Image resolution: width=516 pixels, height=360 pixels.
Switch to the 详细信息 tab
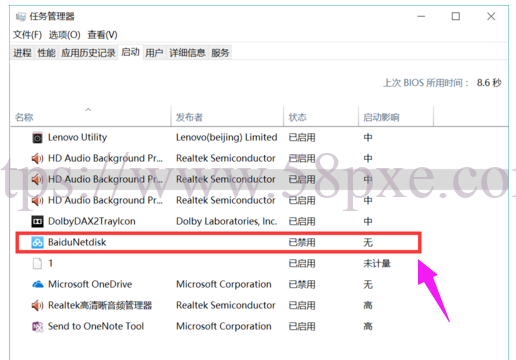pyautogui.click(x=187, y=53)
